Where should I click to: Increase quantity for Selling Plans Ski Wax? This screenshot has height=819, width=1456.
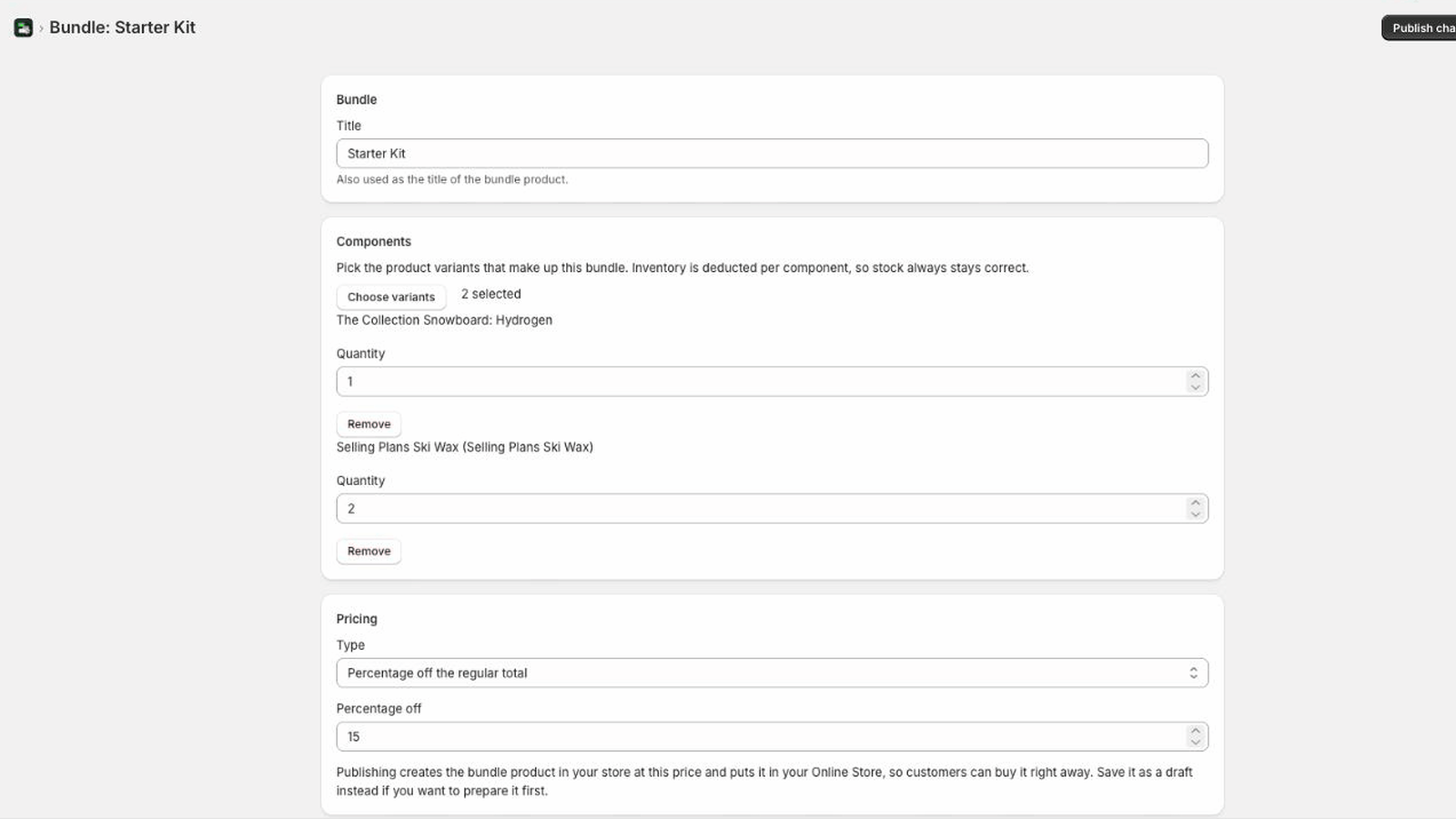coord(1195,503)
